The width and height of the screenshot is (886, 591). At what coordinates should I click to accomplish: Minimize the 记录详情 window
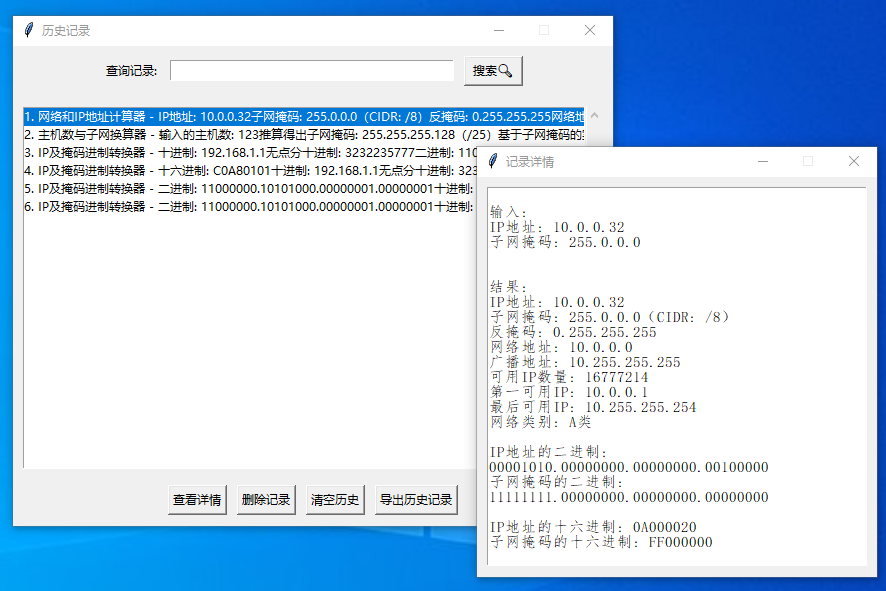(x=763, y=161)
